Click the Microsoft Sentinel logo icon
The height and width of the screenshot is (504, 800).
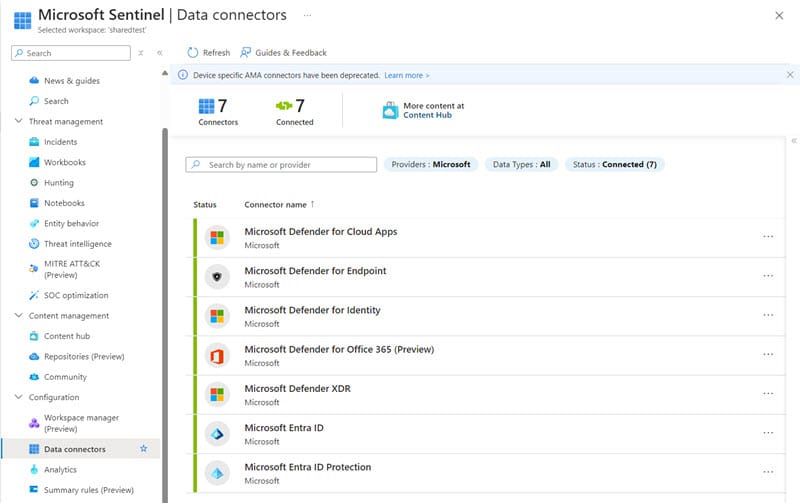(x=22, y=20)
